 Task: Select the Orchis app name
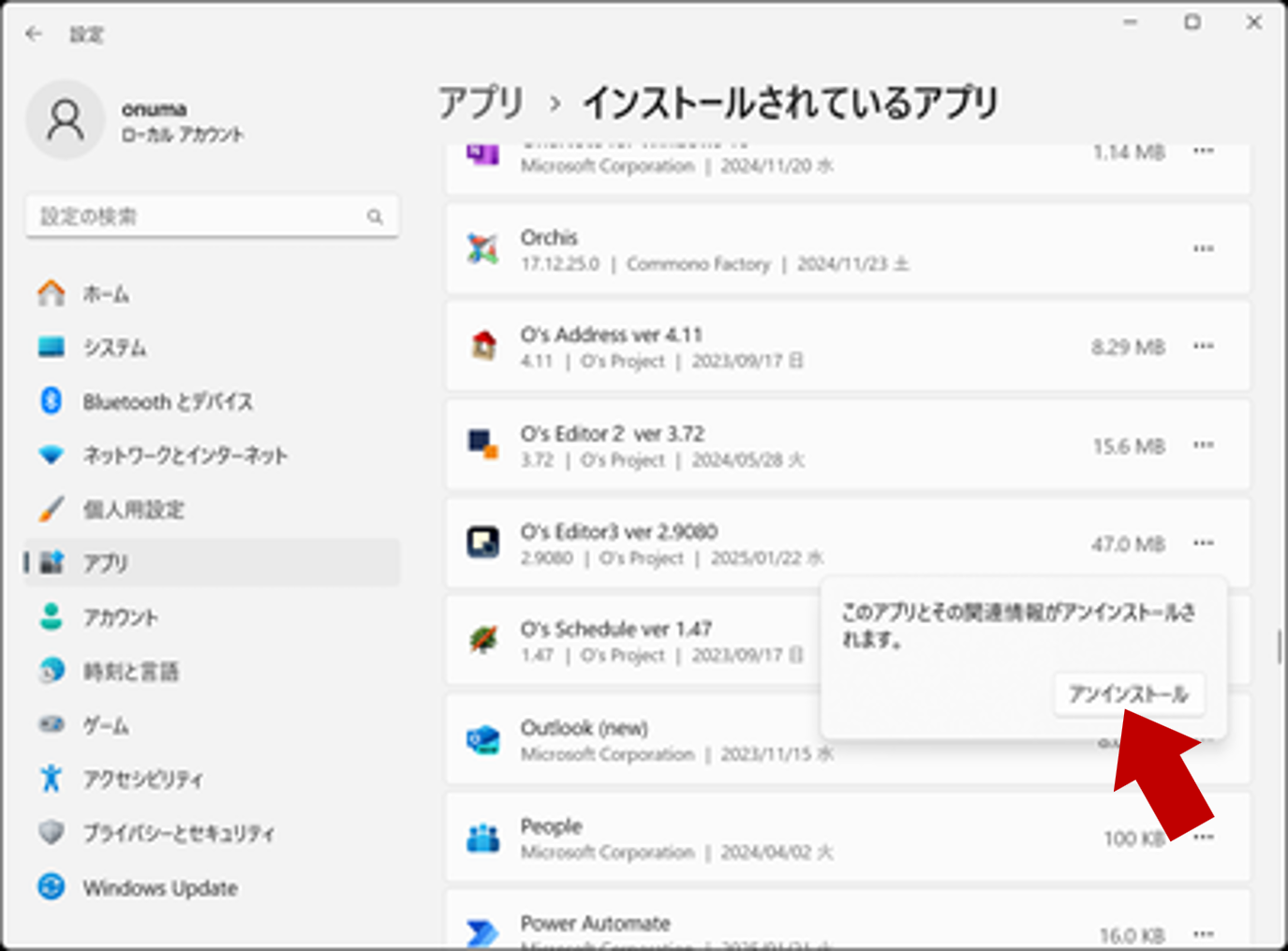tap(549, 237)
